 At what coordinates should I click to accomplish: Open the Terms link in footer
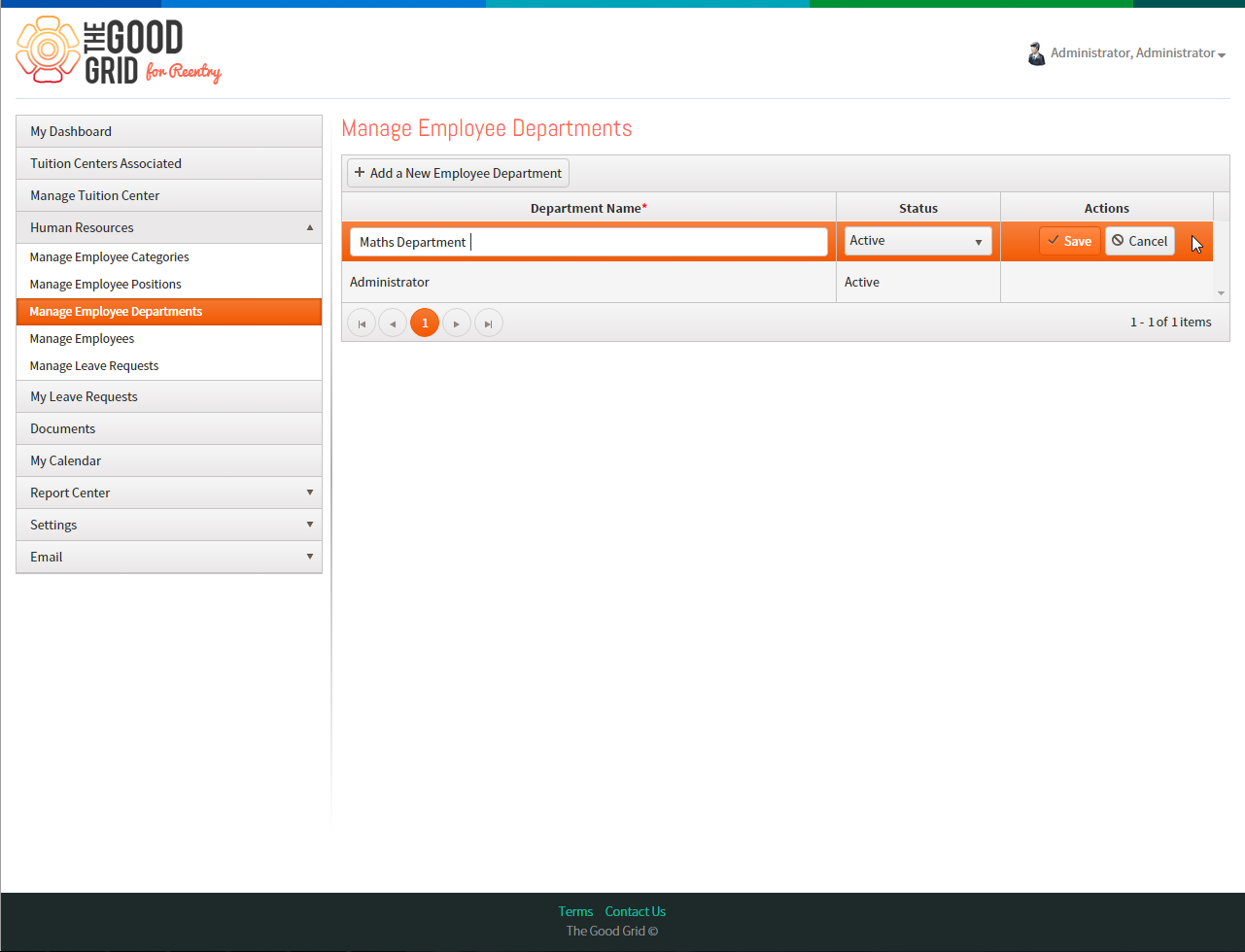[575, 911]
